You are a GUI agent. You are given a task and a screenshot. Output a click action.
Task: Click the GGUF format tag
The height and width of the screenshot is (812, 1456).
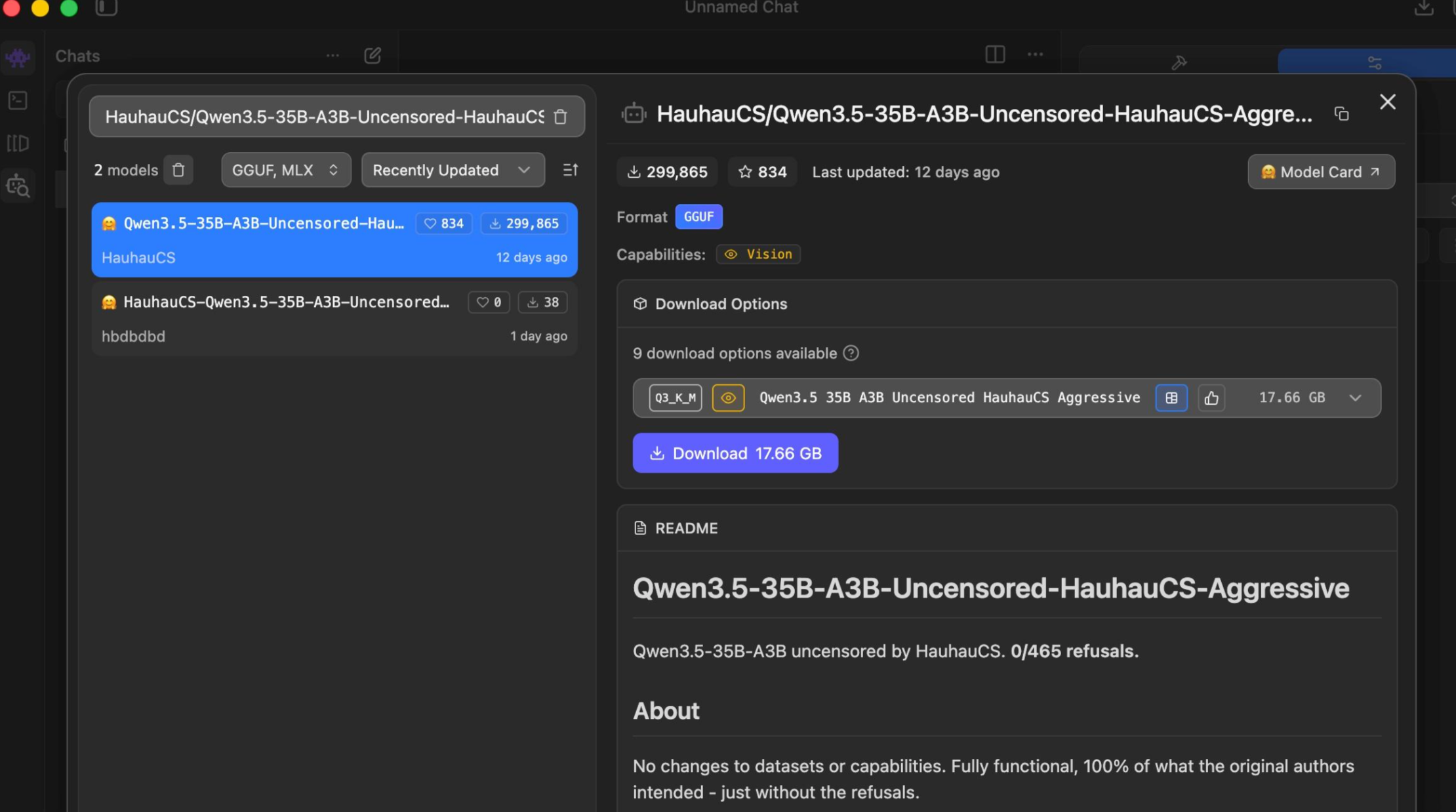click(x=698, y=217)
